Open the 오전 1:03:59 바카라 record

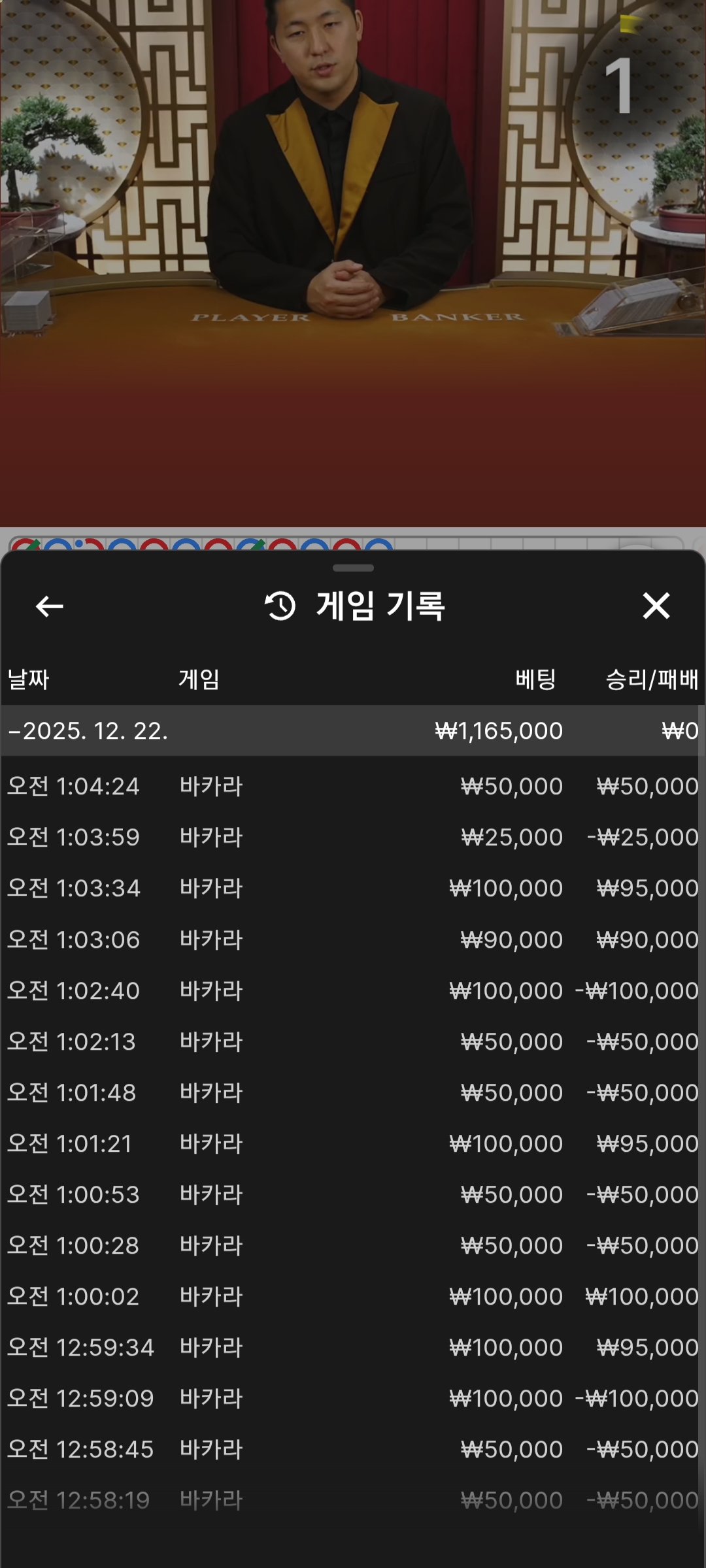coord(353,837)
